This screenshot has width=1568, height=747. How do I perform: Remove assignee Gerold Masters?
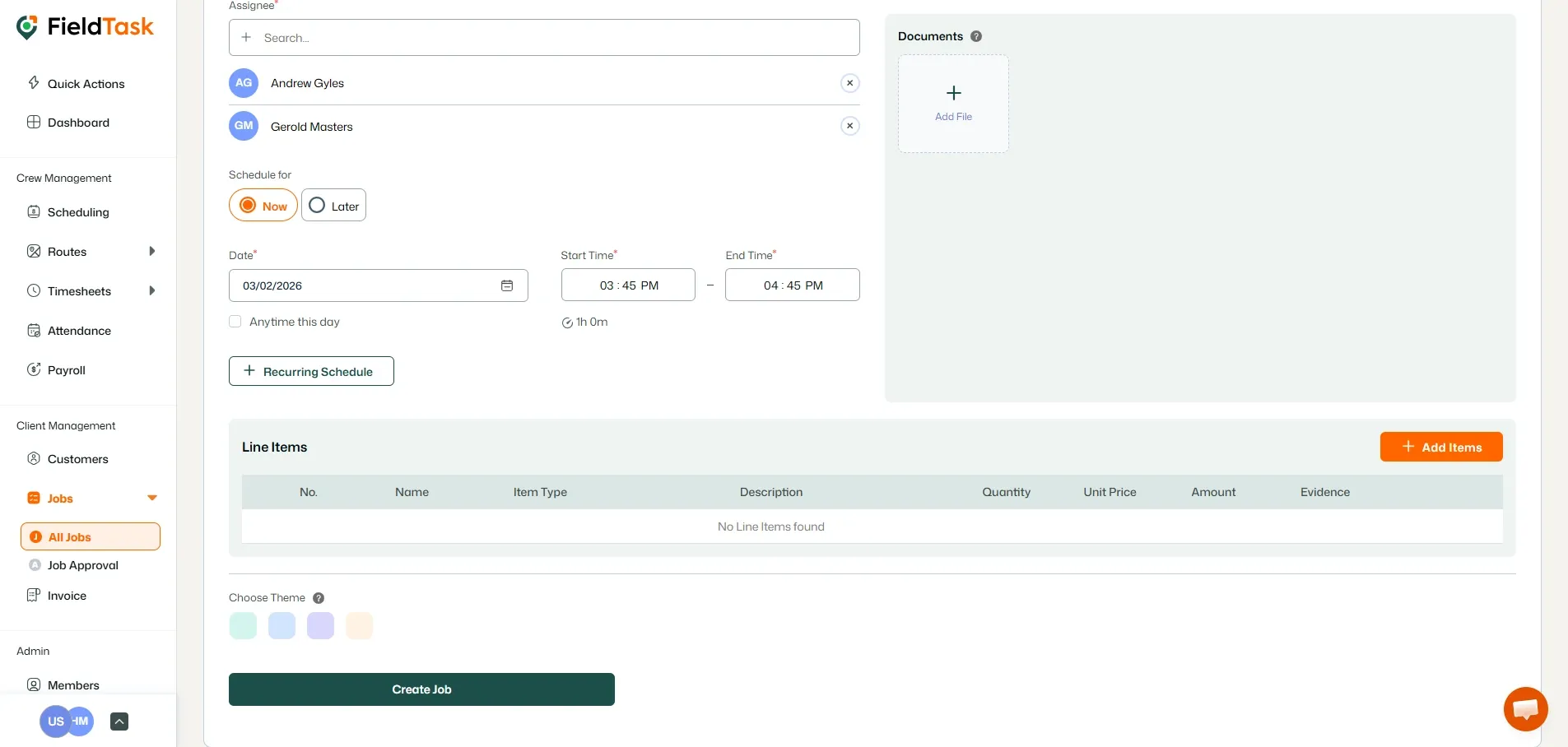(x=849, y=126)
